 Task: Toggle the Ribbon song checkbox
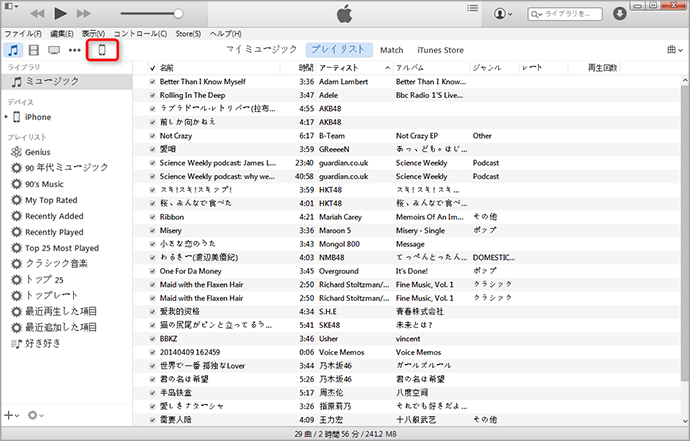click(x=152, y=217)
